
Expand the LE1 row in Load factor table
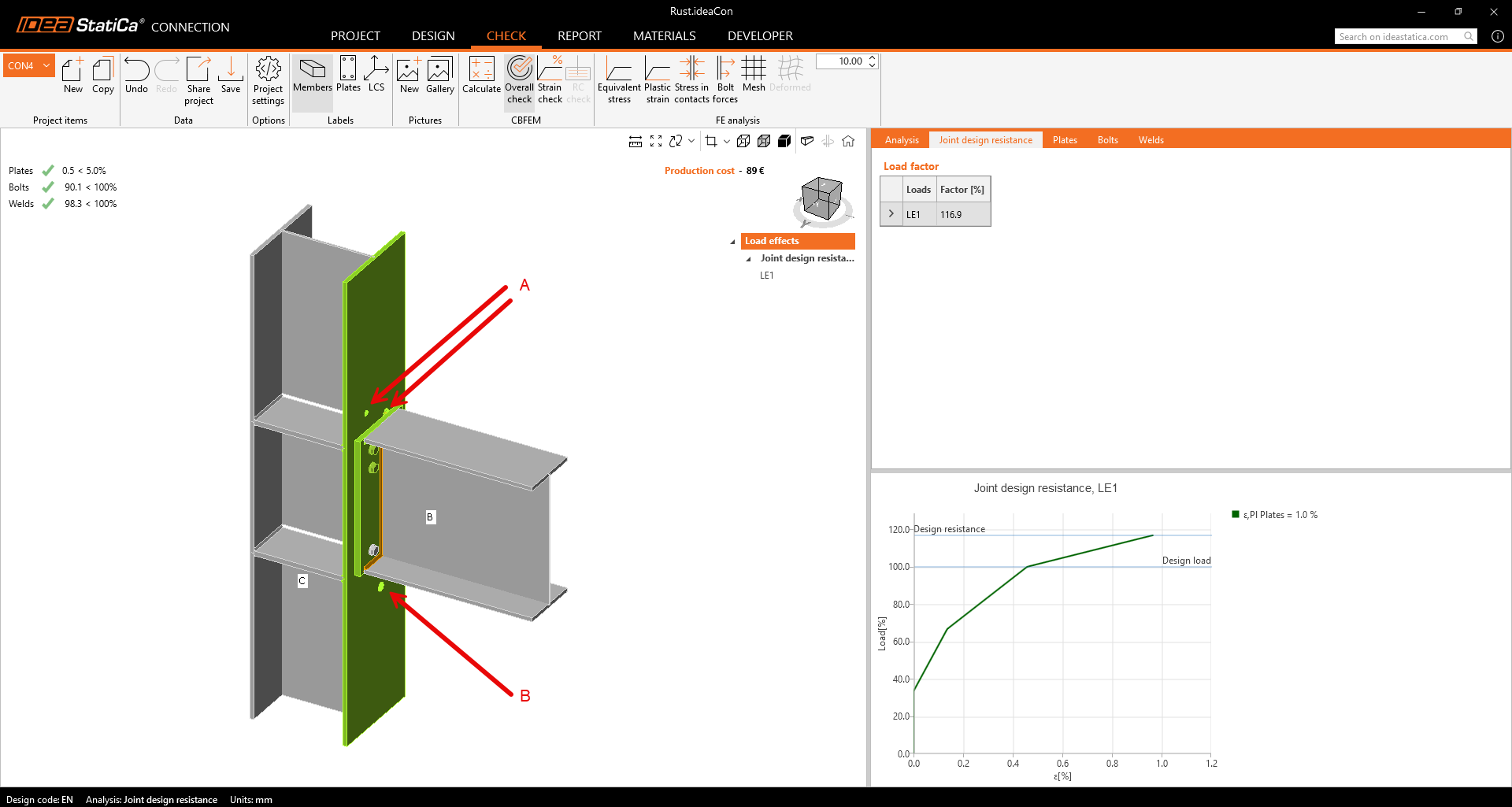point(891,214)
